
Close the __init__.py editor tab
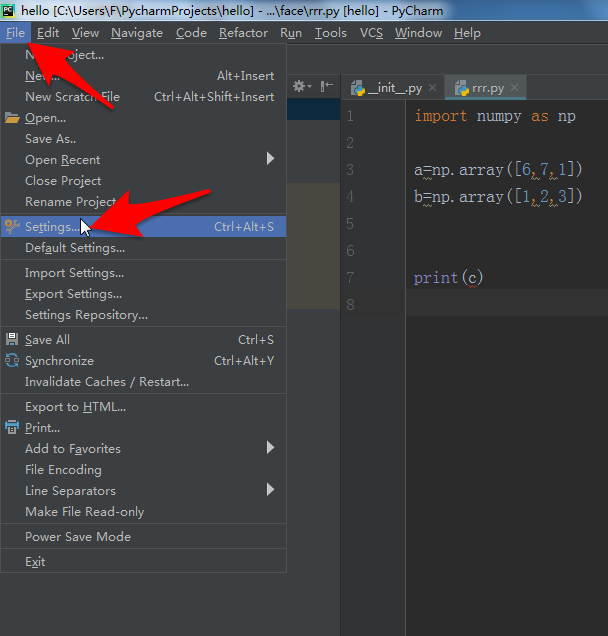432,88
